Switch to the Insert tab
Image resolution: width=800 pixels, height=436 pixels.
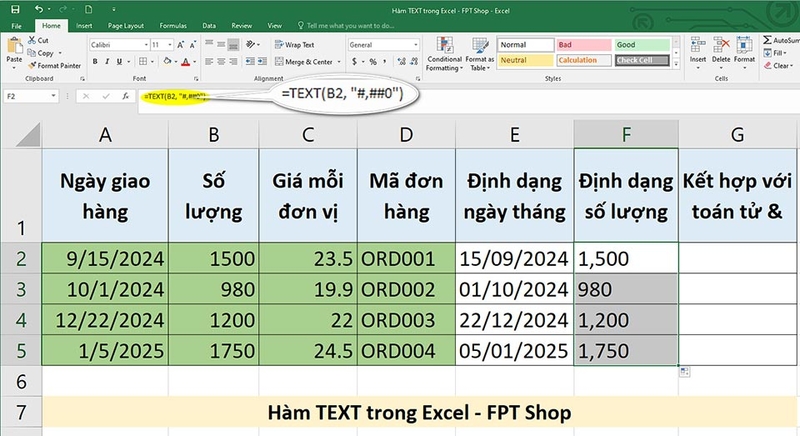pos(84,25)
